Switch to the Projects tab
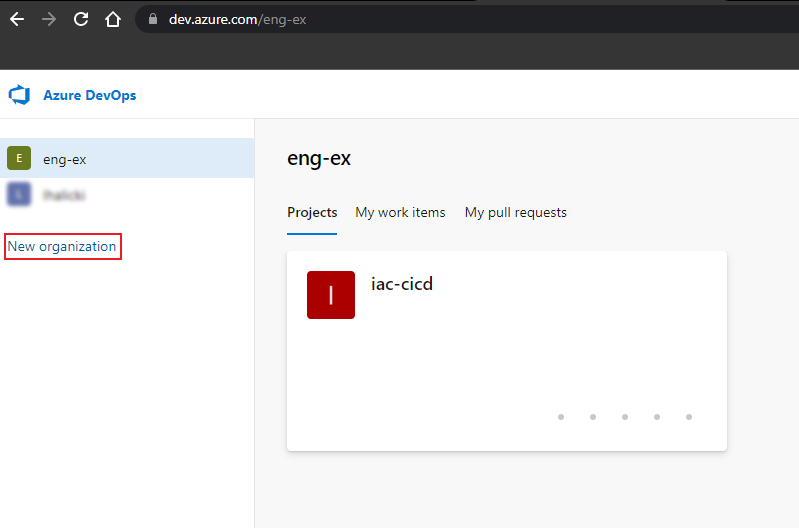The width and height of the screenshot is (799, 528). [x=312, y=213]
